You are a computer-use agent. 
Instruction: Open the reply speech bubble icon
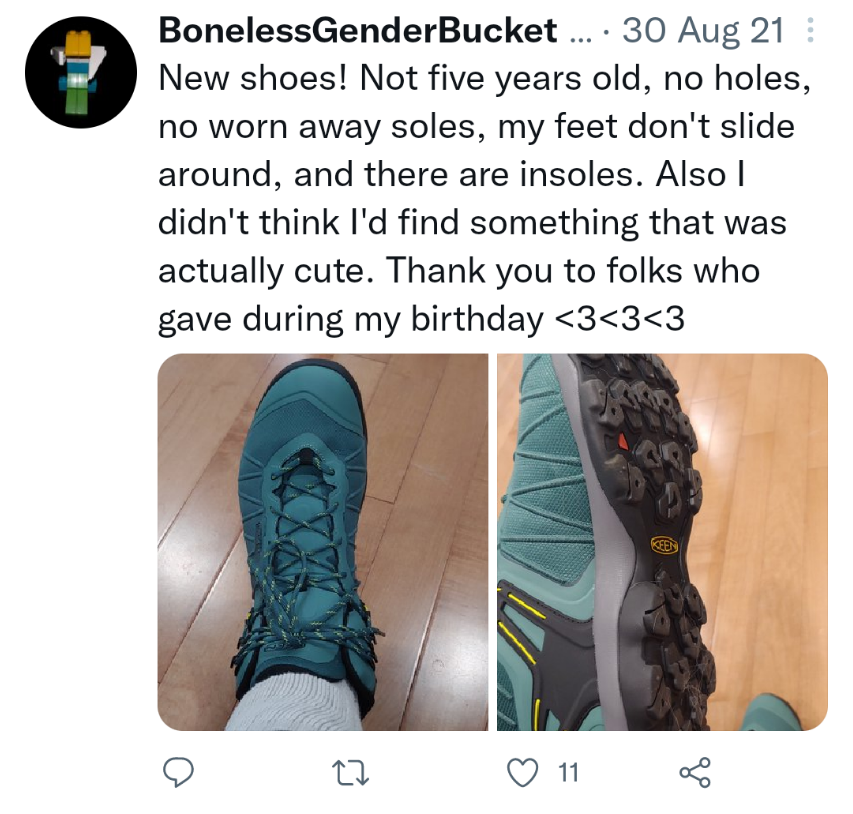tap(178, 772)
